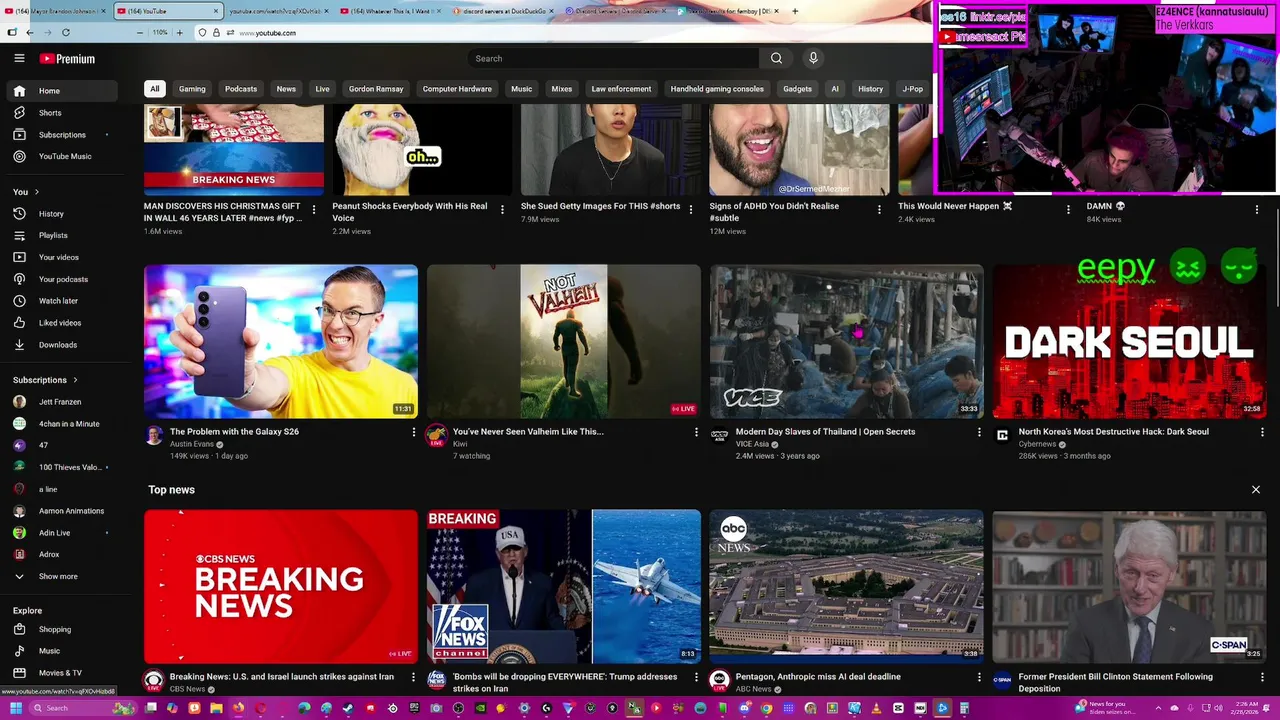Open the Galaxy S26 video title
Screen dimensions: 1280x720
coord(234,432)
